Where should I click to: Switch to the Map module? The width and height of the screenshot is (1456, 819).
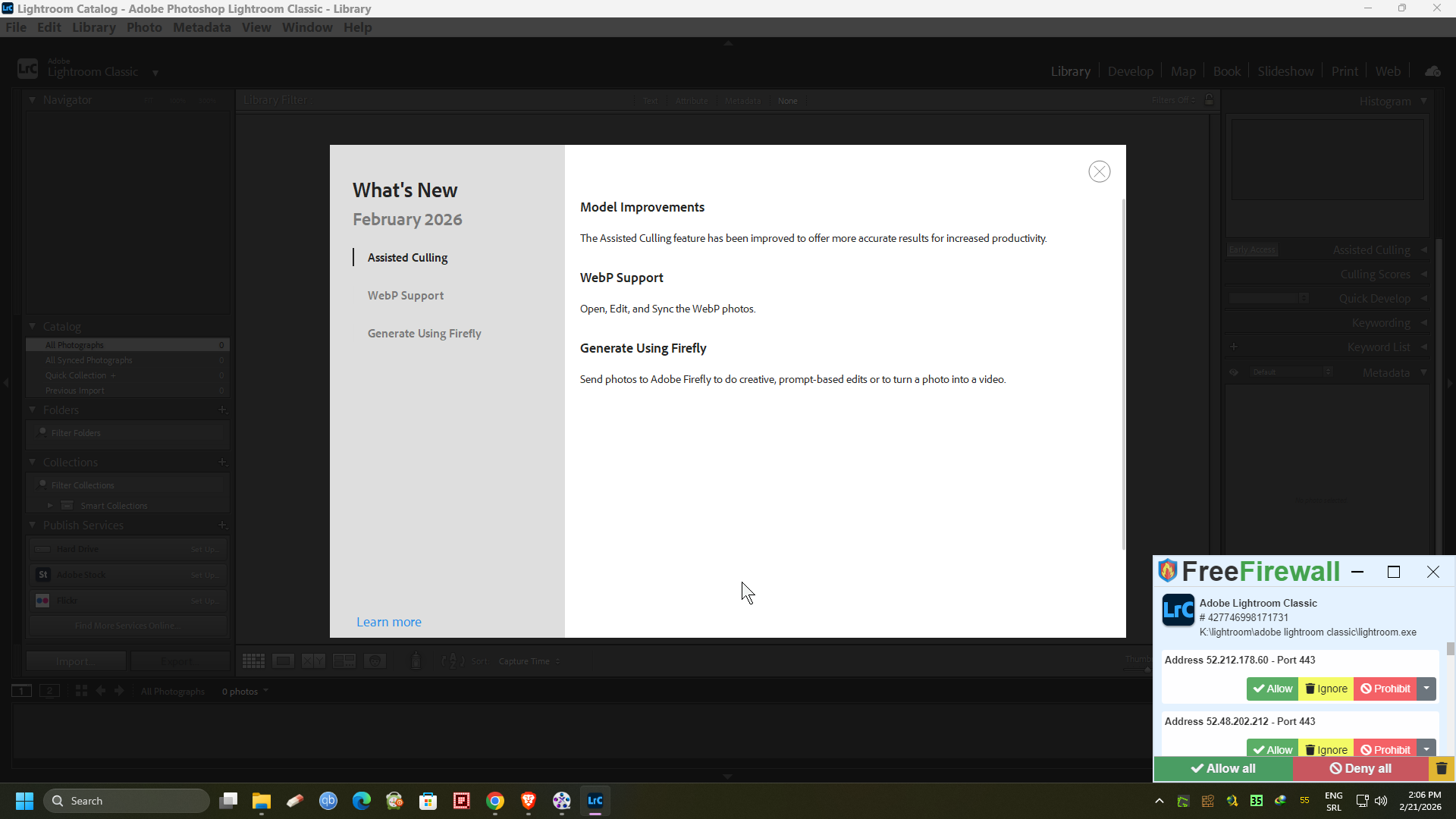(1183, 71)
